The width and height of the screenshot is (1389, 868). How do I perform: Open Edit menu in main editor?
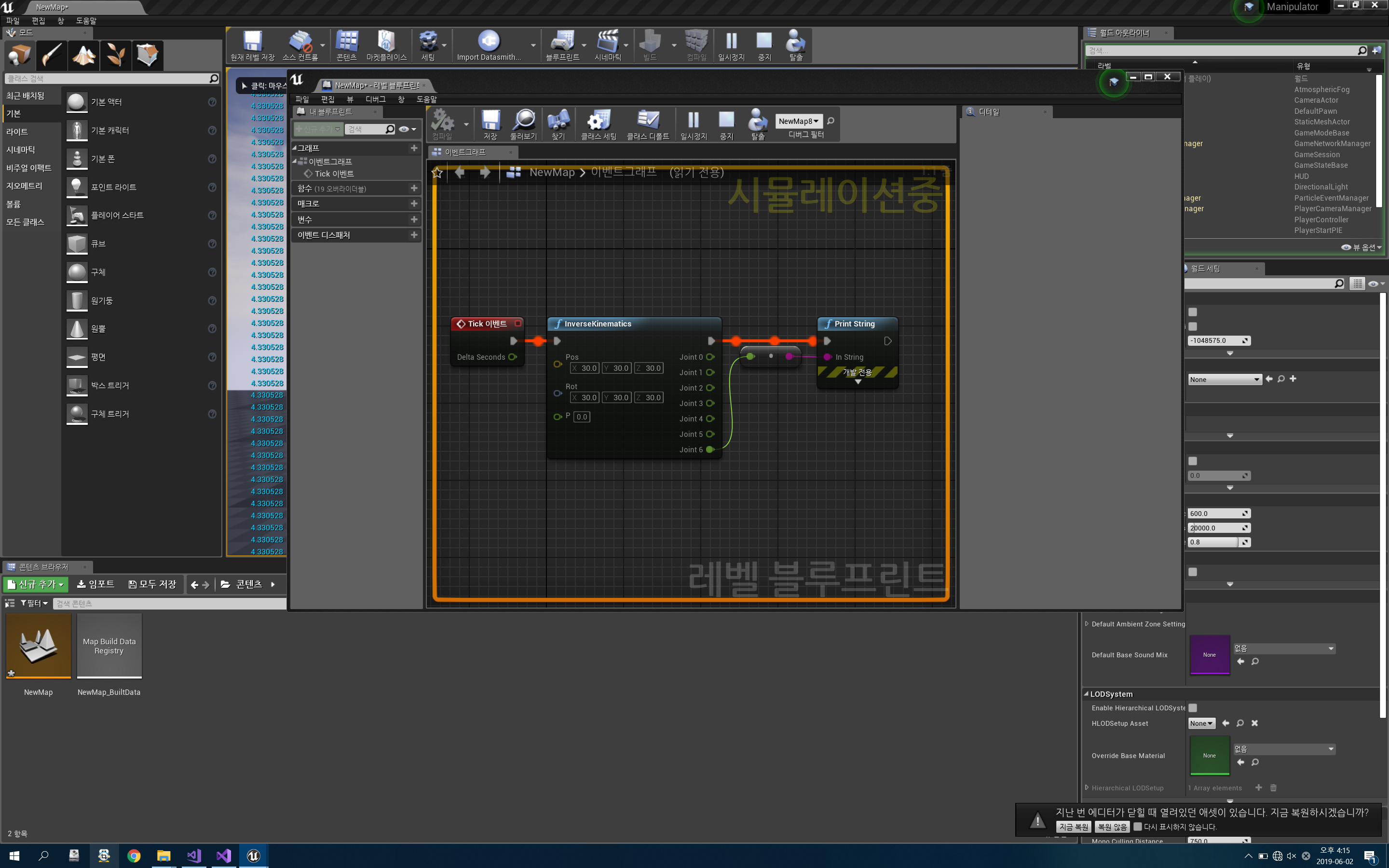(38, 21)
